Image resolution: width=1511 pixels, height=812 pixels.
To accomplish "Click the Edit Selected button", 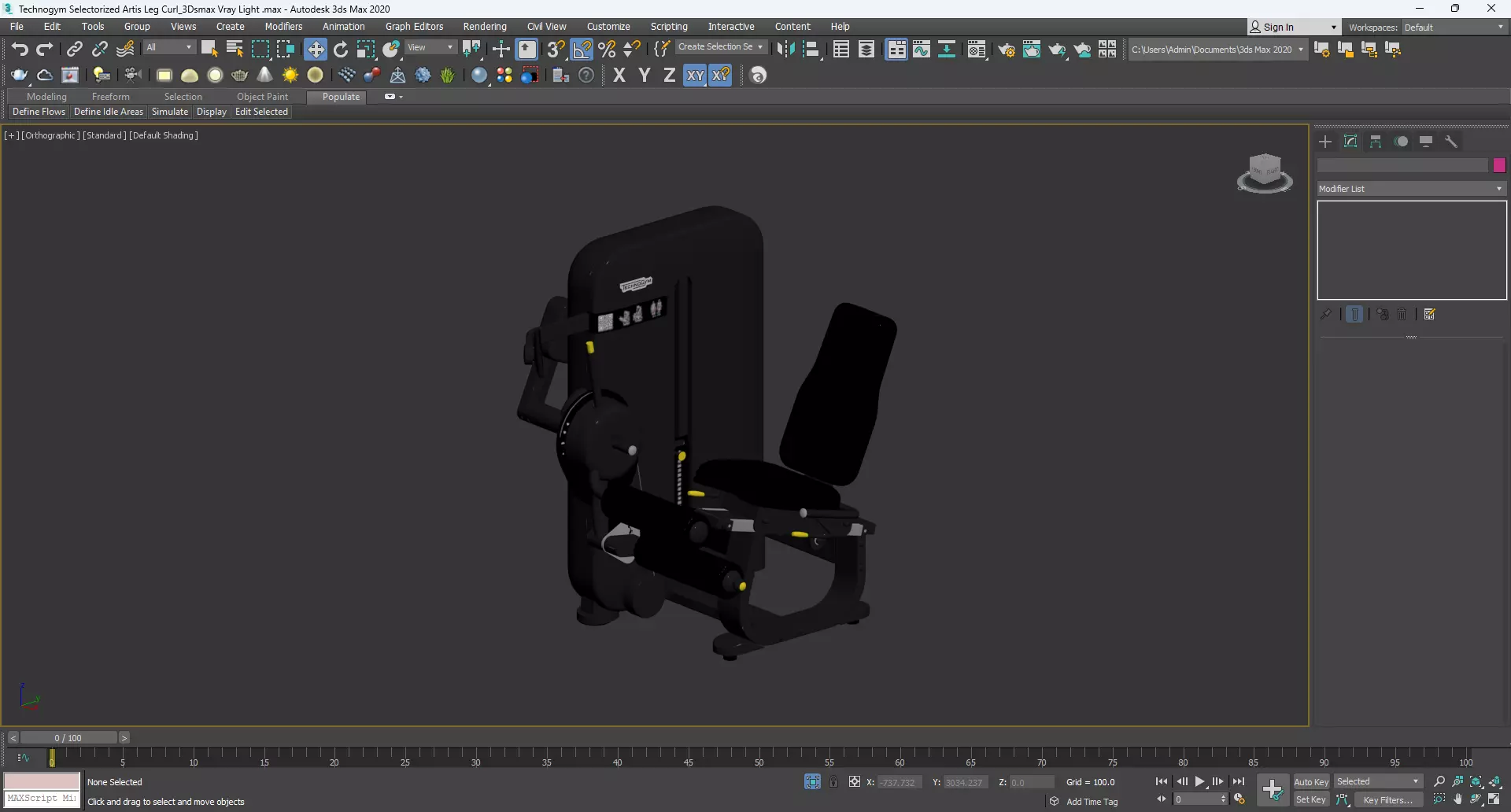I will 261,112.
